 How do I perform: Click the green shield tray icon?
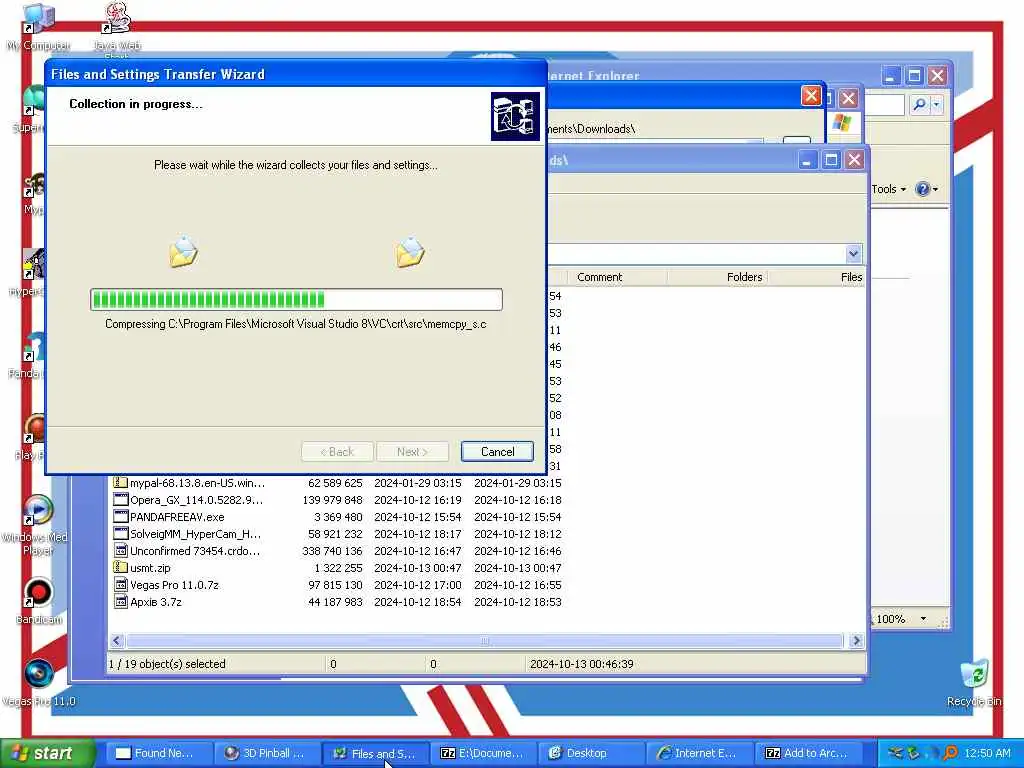[x=914, y=753]
